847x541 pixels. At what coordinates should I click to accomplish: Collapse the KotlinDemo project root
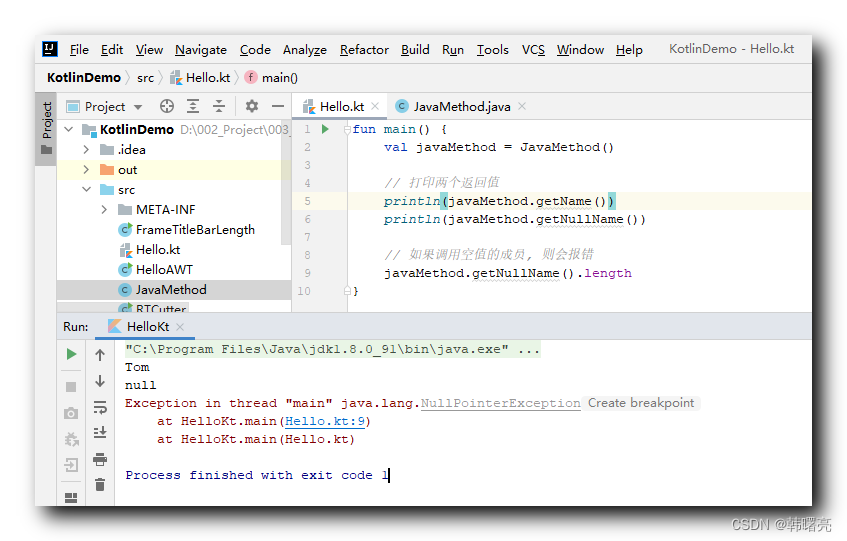pyautogui.click(x=69, y=130)
